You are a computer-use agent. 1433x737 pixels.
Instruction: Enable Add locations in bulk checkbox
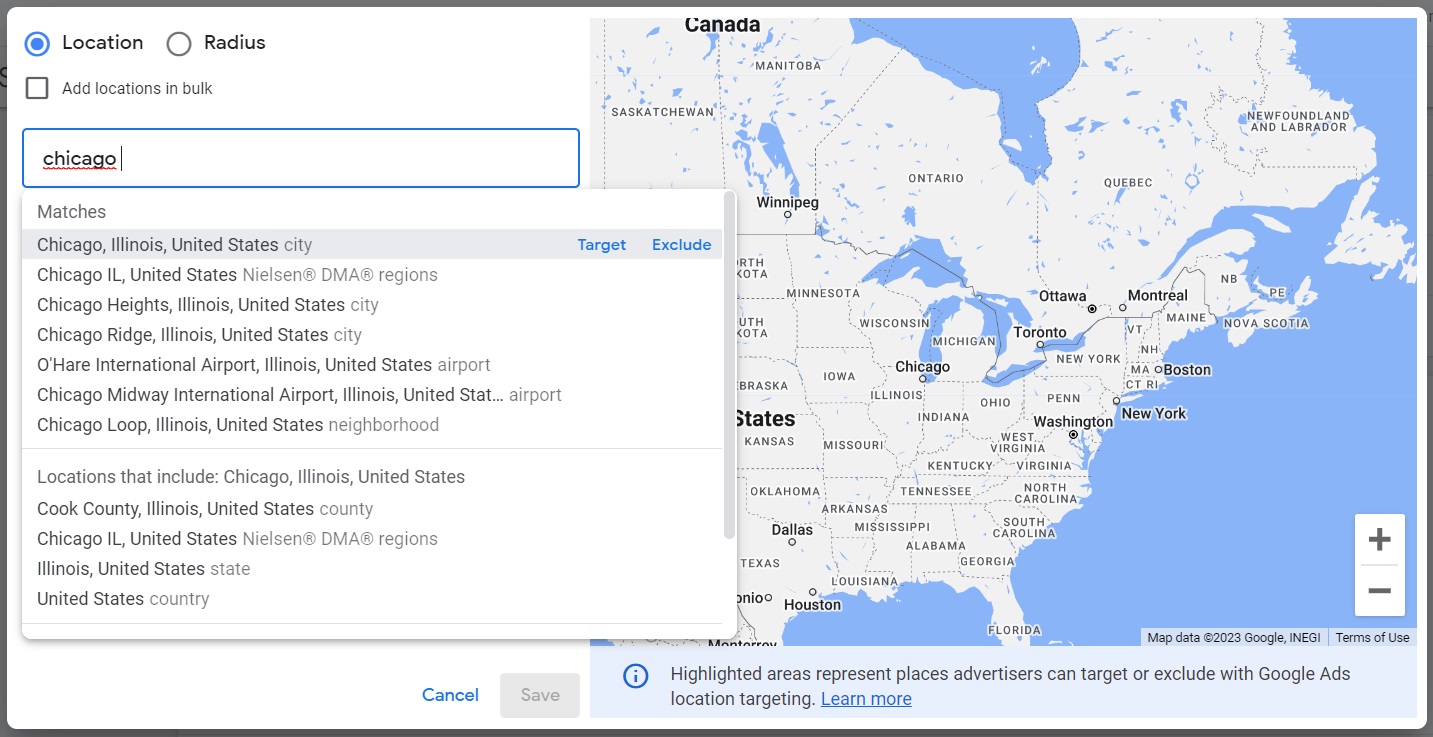[37, 88]
